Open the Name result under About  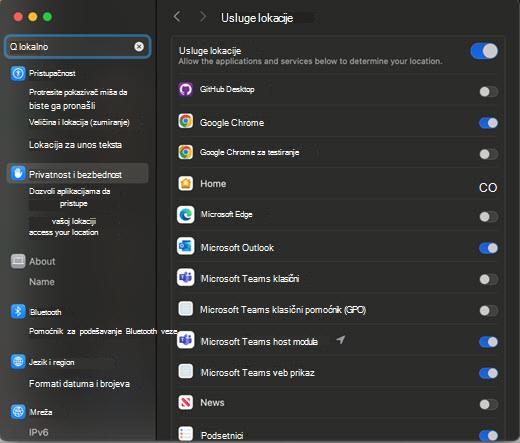point(42,282)
